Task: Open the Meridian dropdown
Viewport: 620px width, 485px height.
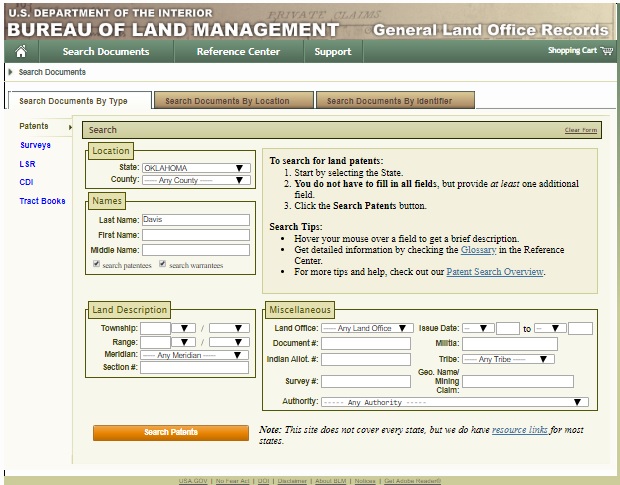Action: [x=194, y=355]
